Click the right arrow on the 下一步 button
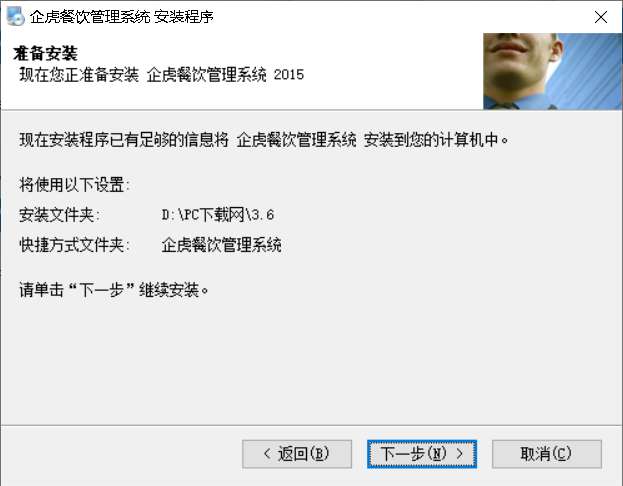Image resolution: width=623 pixels, height=486 pixels. tap(460, 453)
